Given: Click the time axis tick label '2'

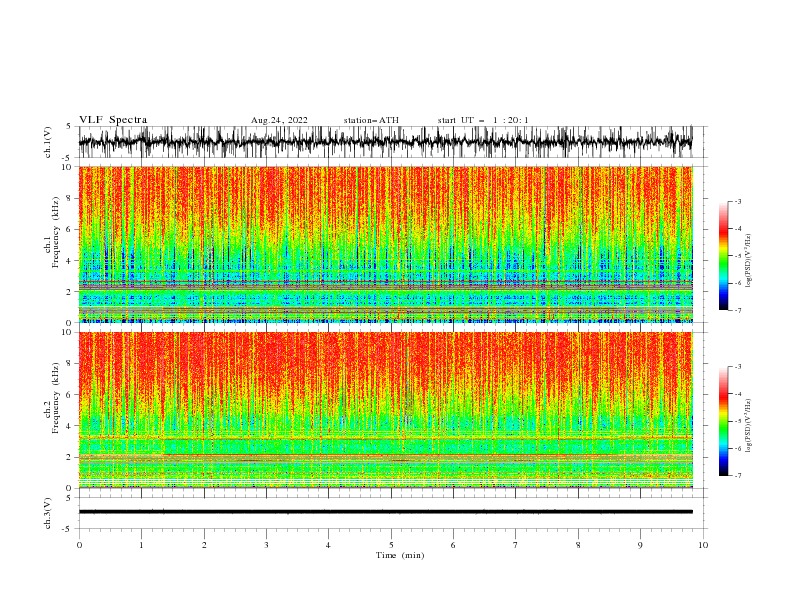Looking at the screenshot, I should 204,545.
